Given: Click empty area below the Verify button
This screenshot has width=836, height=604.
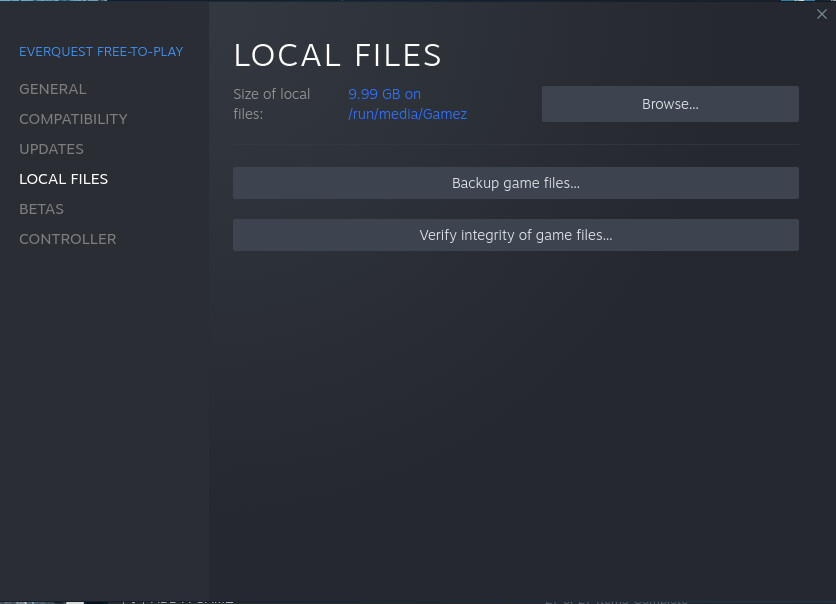Looking at the screenshot, I should point(515,400).
